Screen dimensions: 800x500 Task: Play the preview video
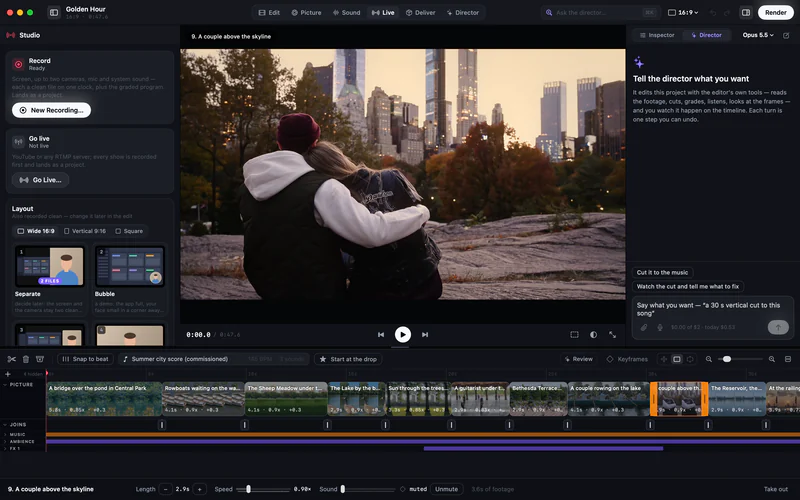point(403,335)
